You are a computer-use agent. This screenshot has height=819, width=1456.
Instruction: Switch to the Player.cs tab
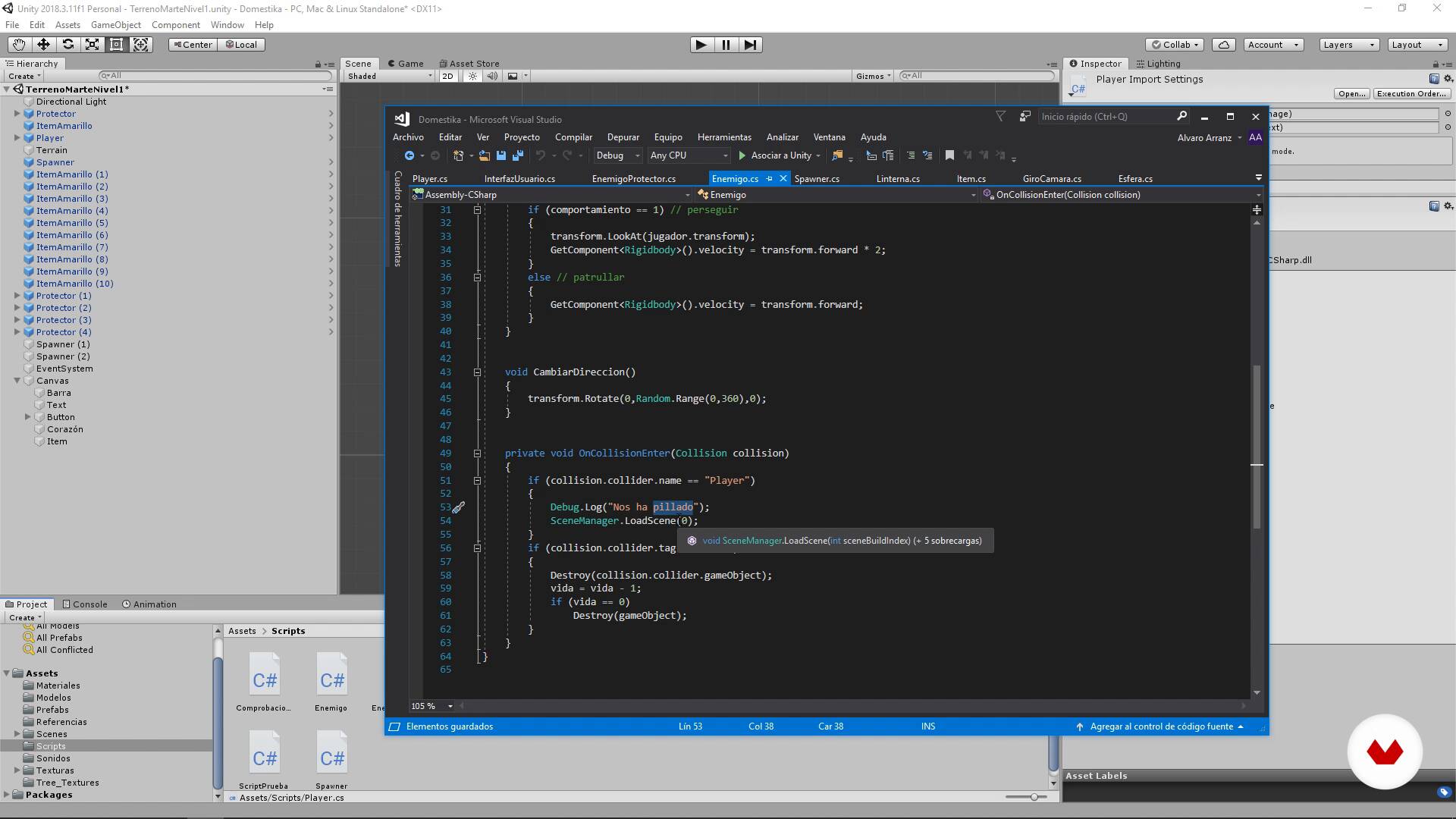pos(430,179)
